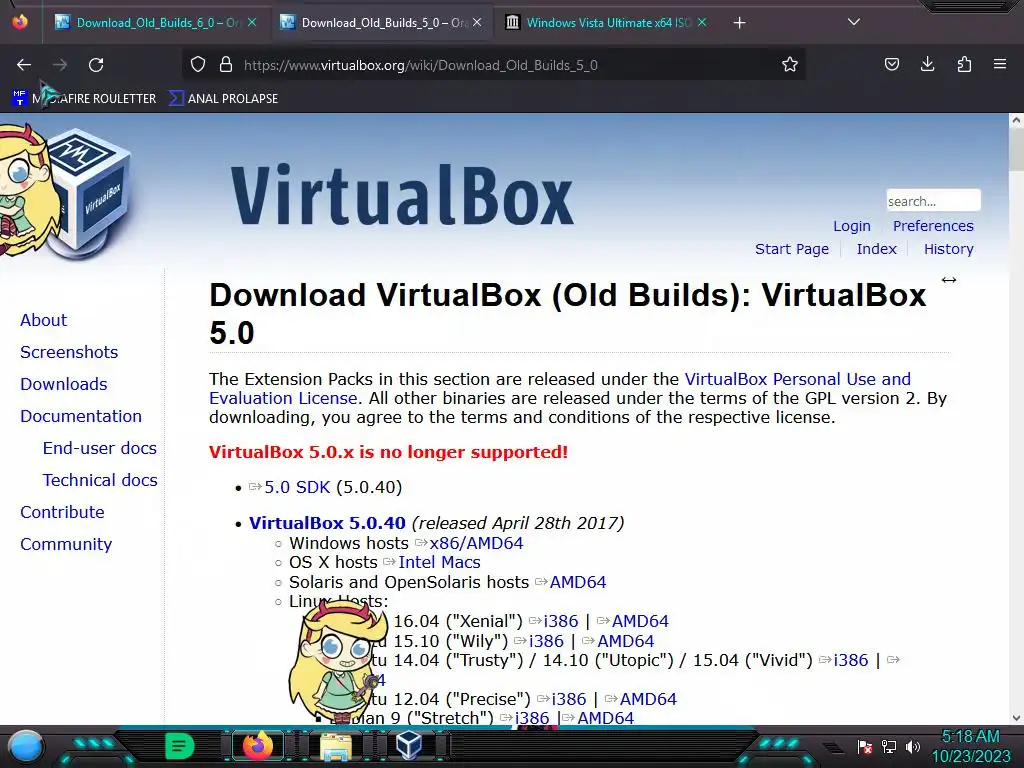1024x768 pixels.
Task: Open the network tray icon
Action: point(889,746)
